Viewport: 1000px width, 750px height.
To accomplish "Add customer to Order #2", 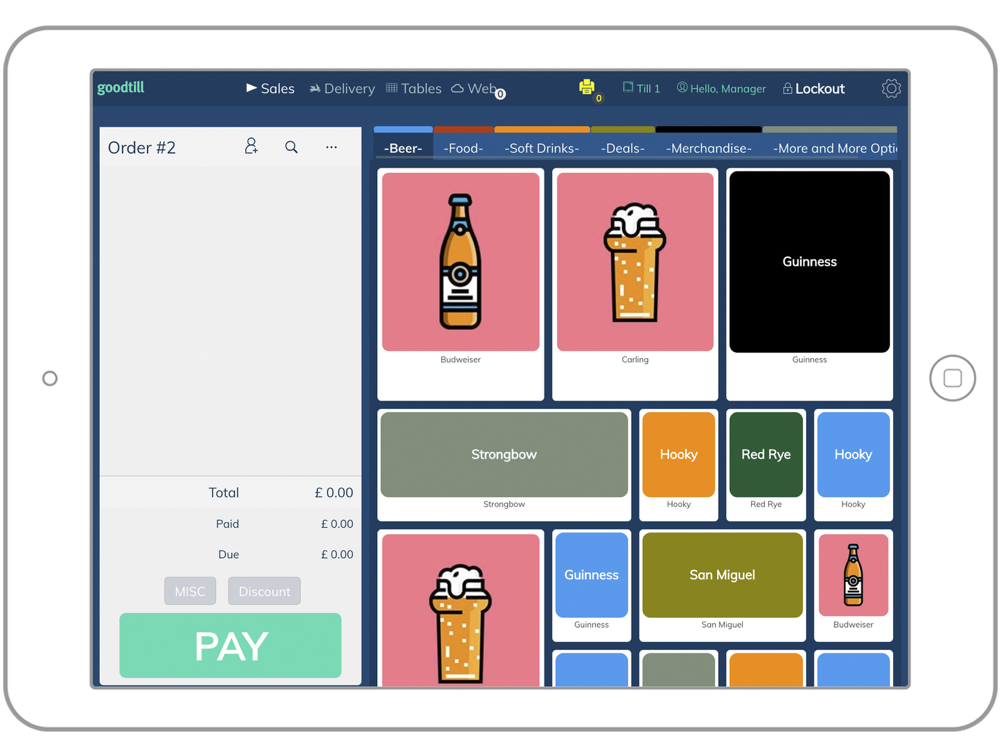I will coord(251,147).
